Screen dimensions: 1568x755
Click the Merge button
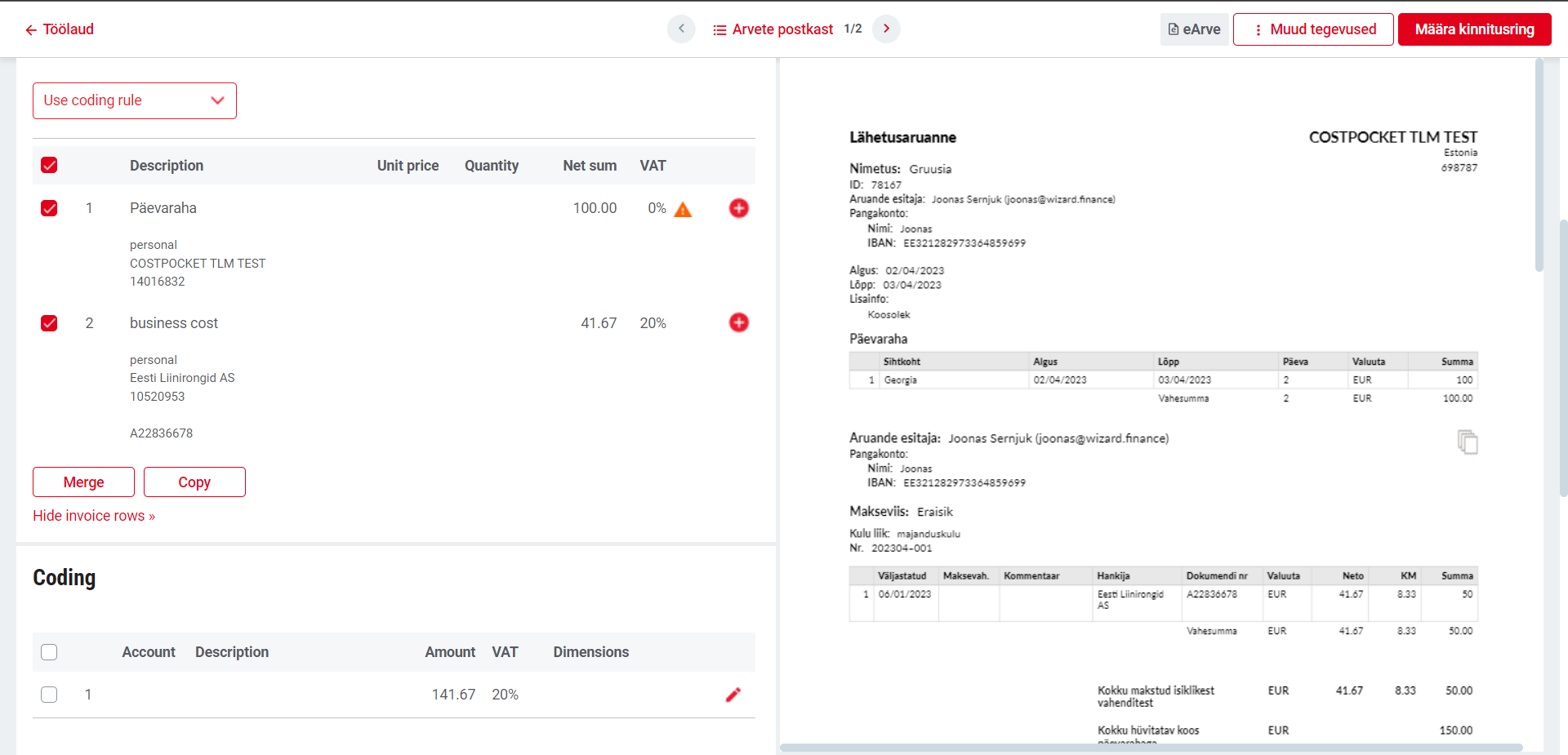(x=83, y=482)
